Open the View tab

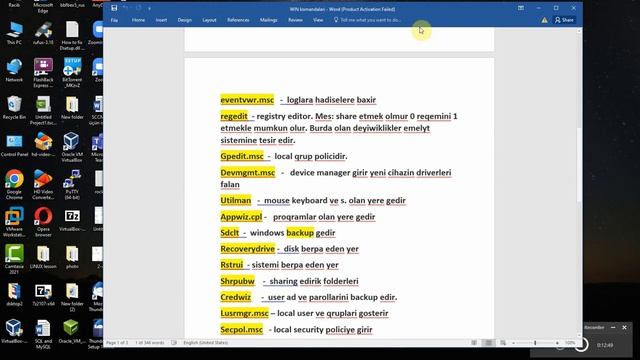tap(318, 20)
